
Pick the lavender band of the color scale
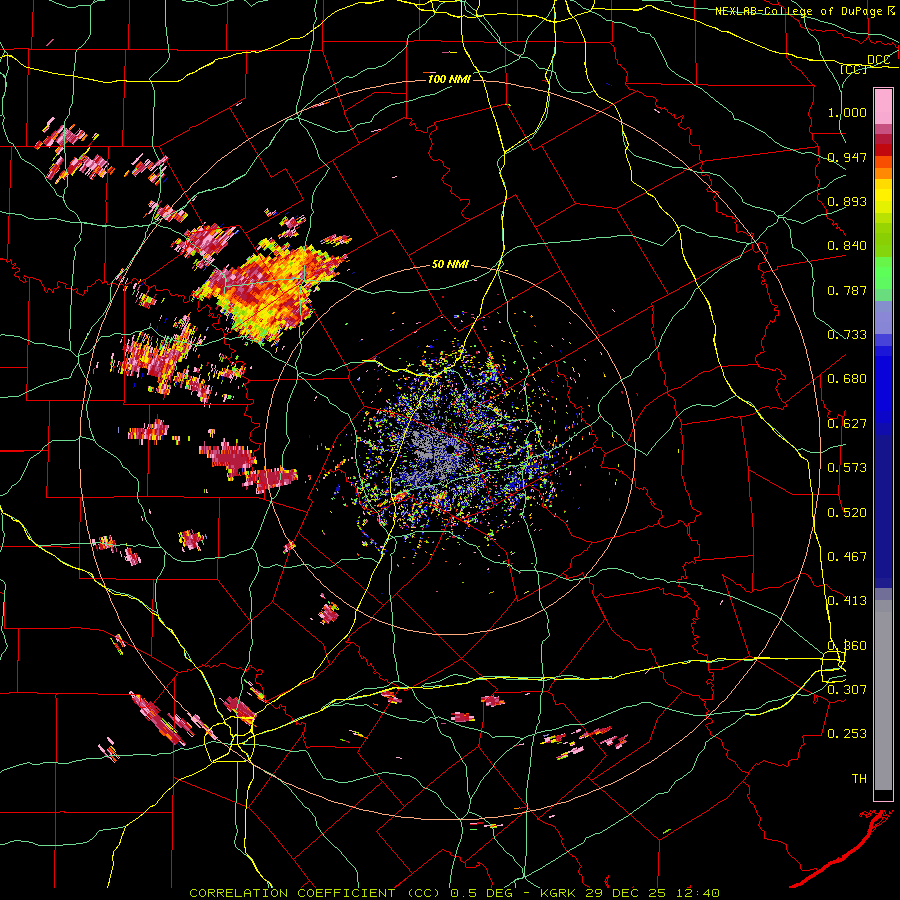tap(883, 318)
